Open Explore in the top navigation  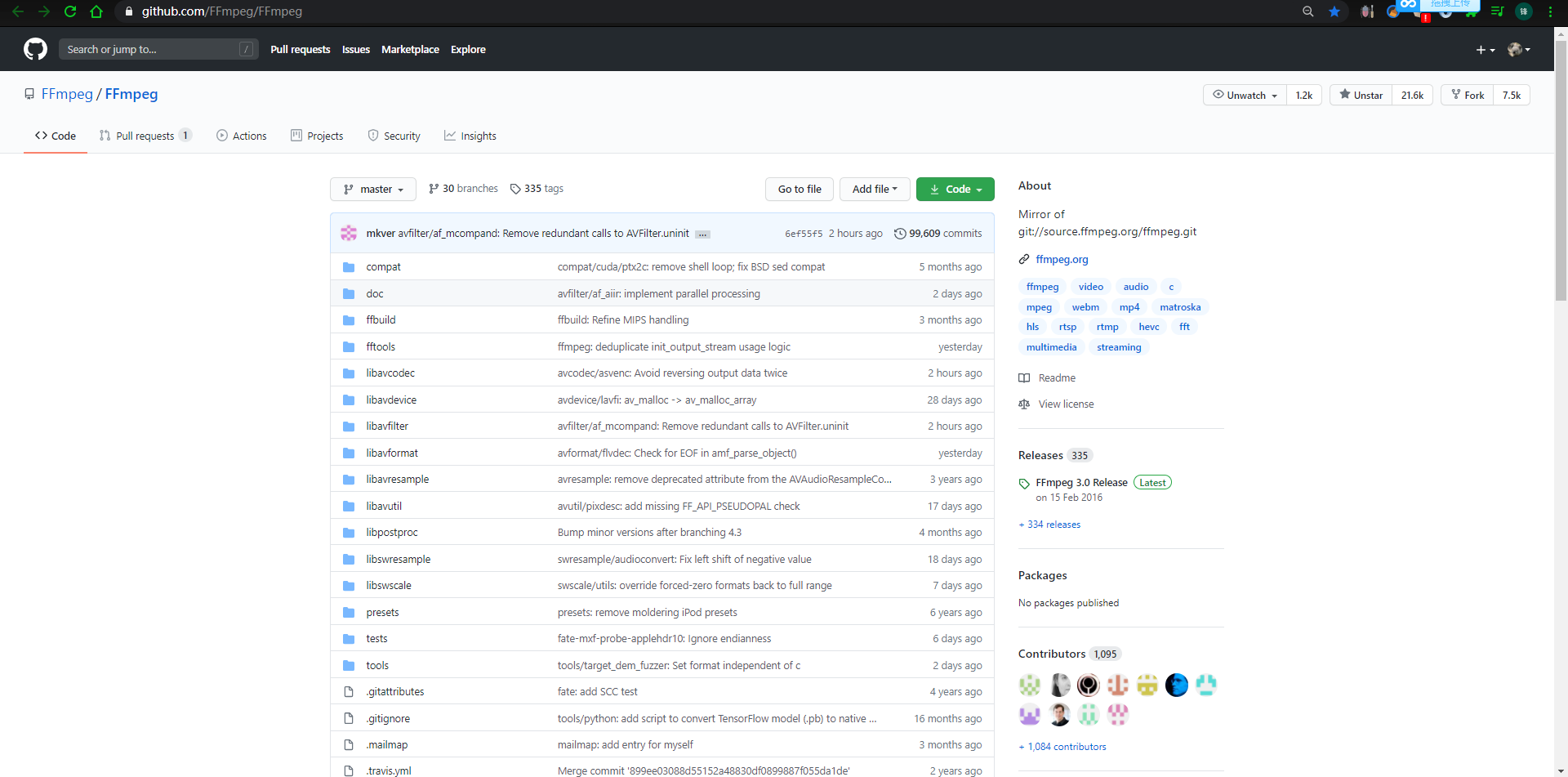(x=468, y=50)
